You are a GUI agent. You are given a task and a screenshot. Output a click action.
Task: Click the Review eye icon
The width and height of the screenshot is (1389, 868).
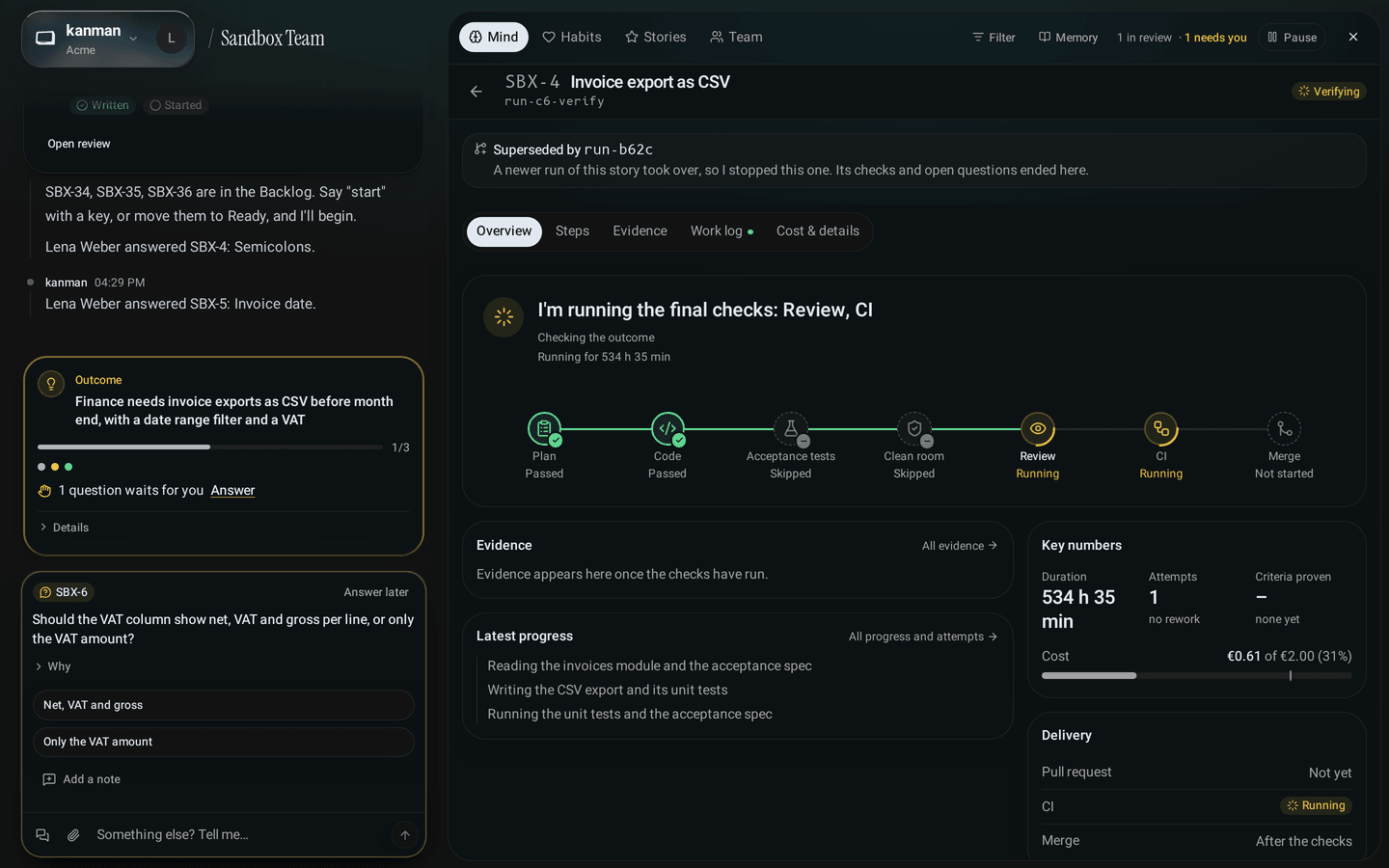[x=1038, y=429]
